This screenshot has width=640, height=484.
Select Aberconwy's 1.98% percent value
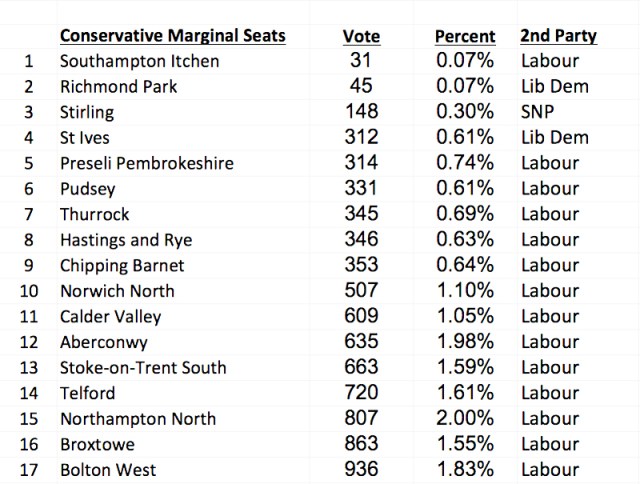tap(465, 342)
